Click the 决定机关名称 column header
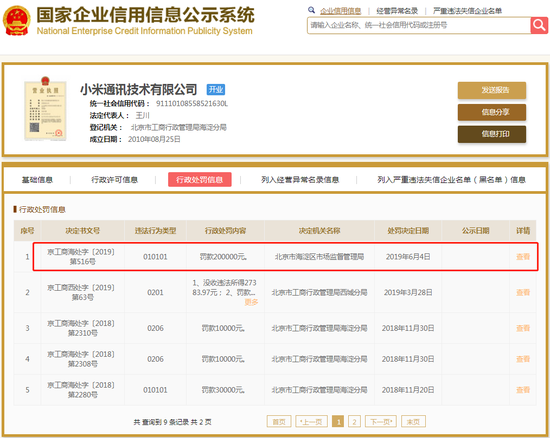Viewport: 550px width, 438px height. point(319,231)
